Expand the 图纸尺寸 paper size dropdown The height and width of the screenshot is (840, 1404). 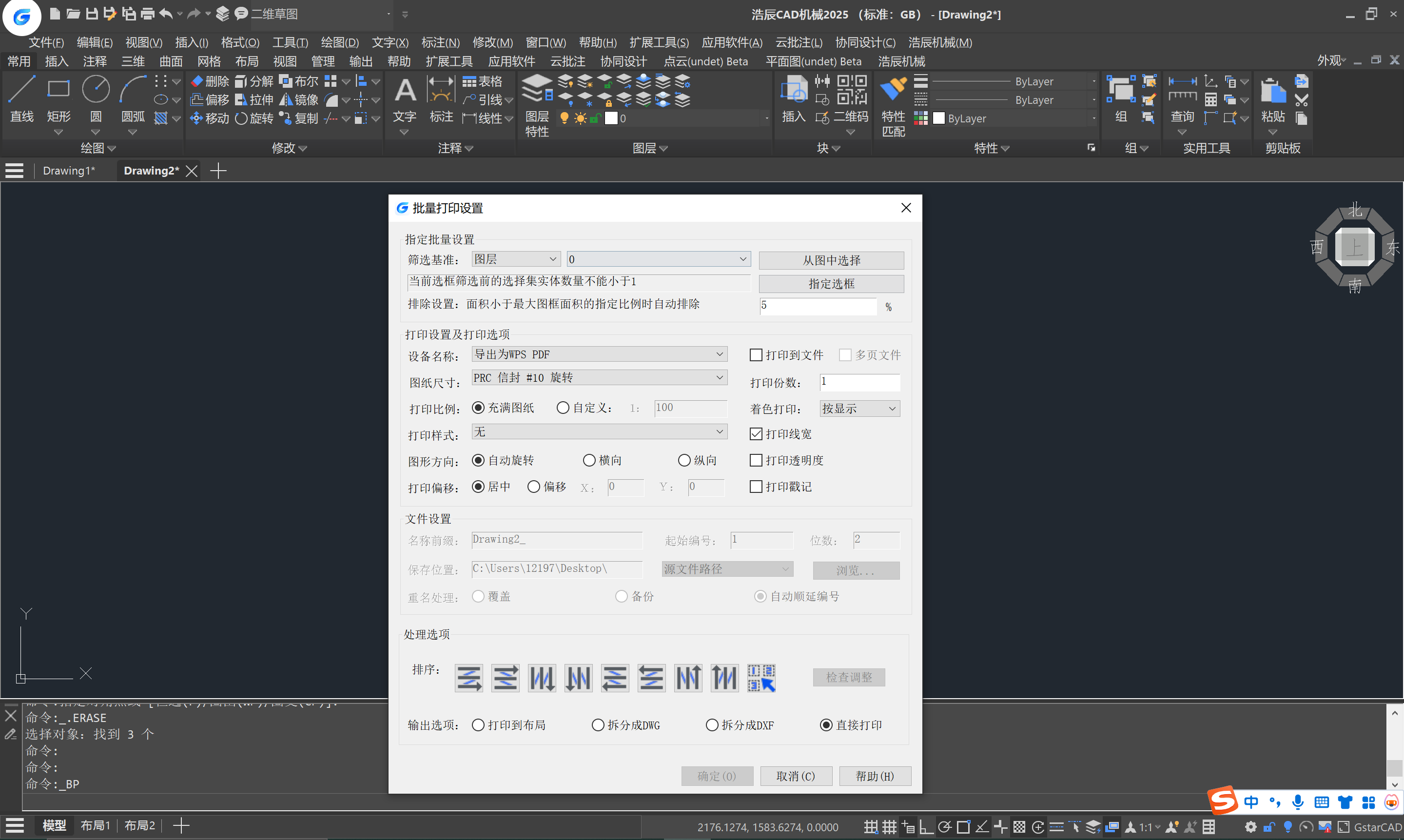(719, 377)
